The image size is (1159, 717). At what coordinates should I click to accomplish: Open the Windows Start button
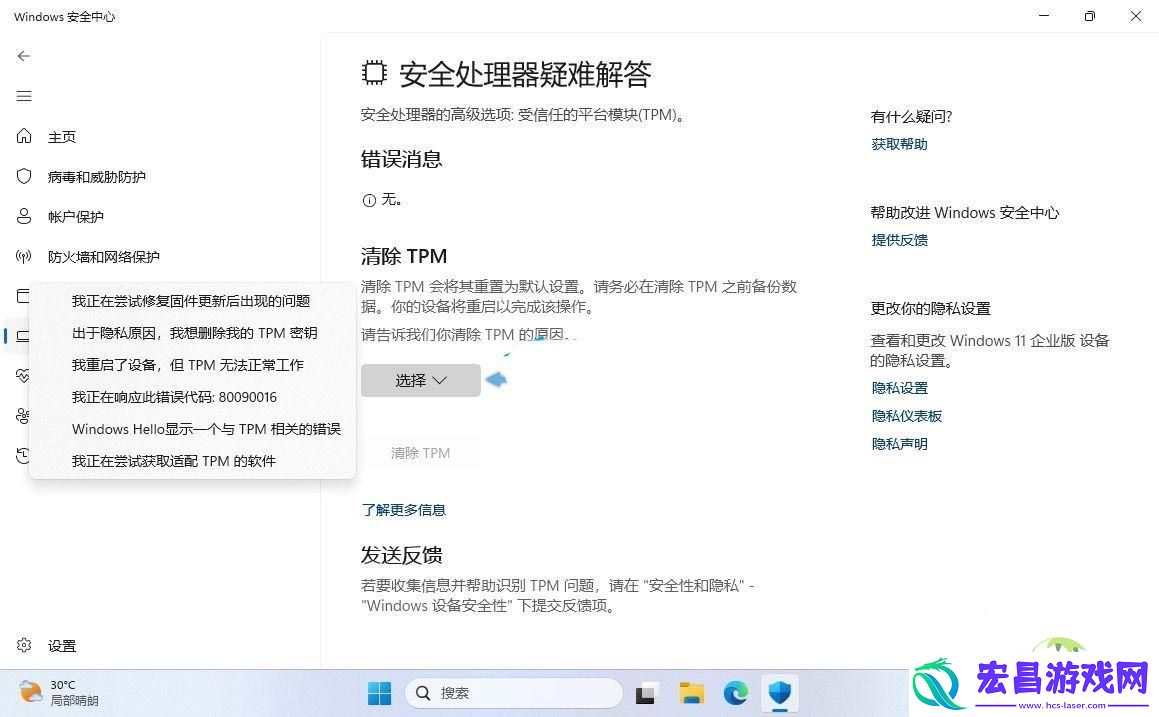[379, 693]
